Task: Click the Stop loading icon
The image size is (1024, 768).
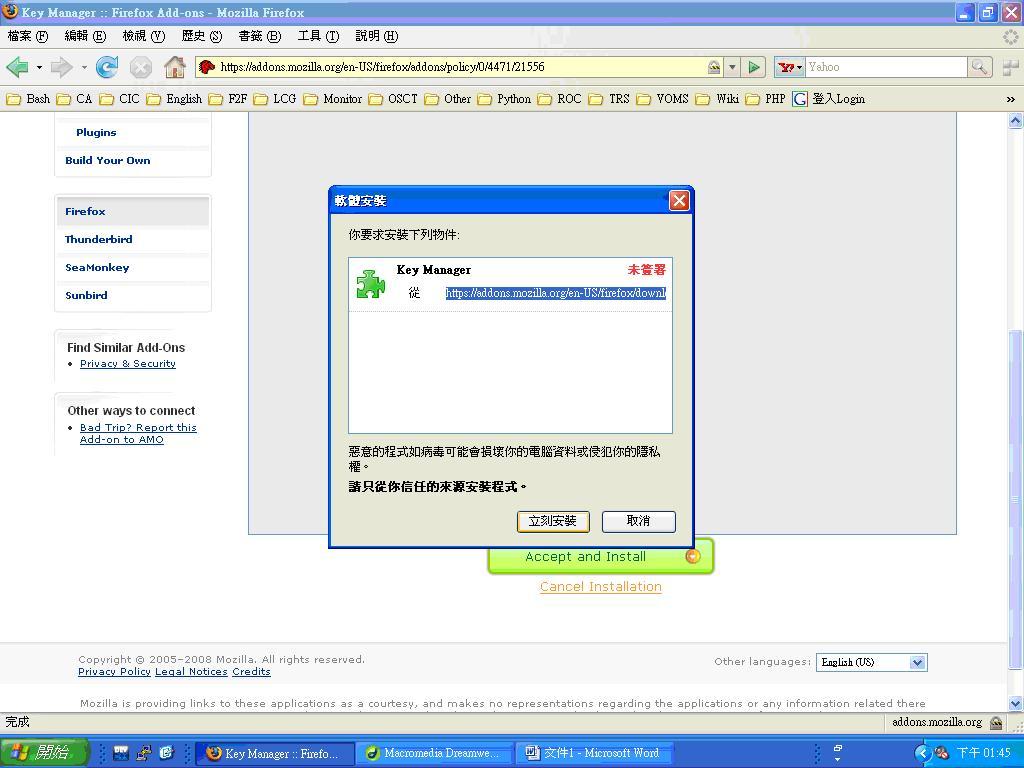Action: tap(140, 67)
